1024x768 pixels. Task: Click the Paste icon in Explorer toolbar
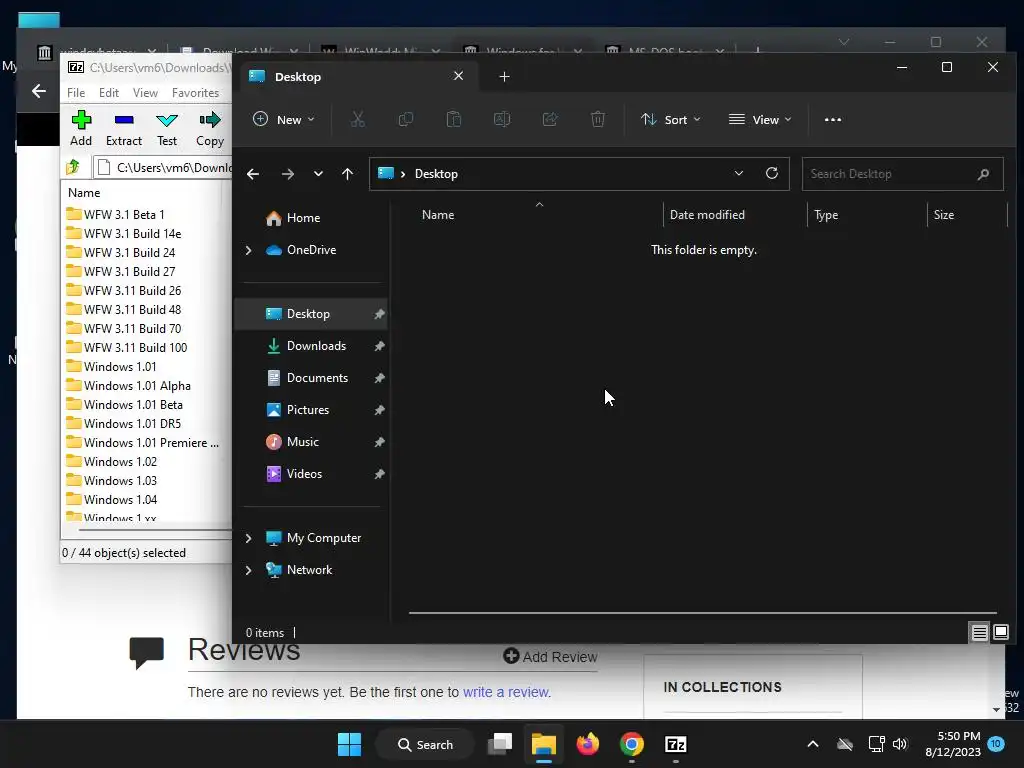[x=454, y=120]
